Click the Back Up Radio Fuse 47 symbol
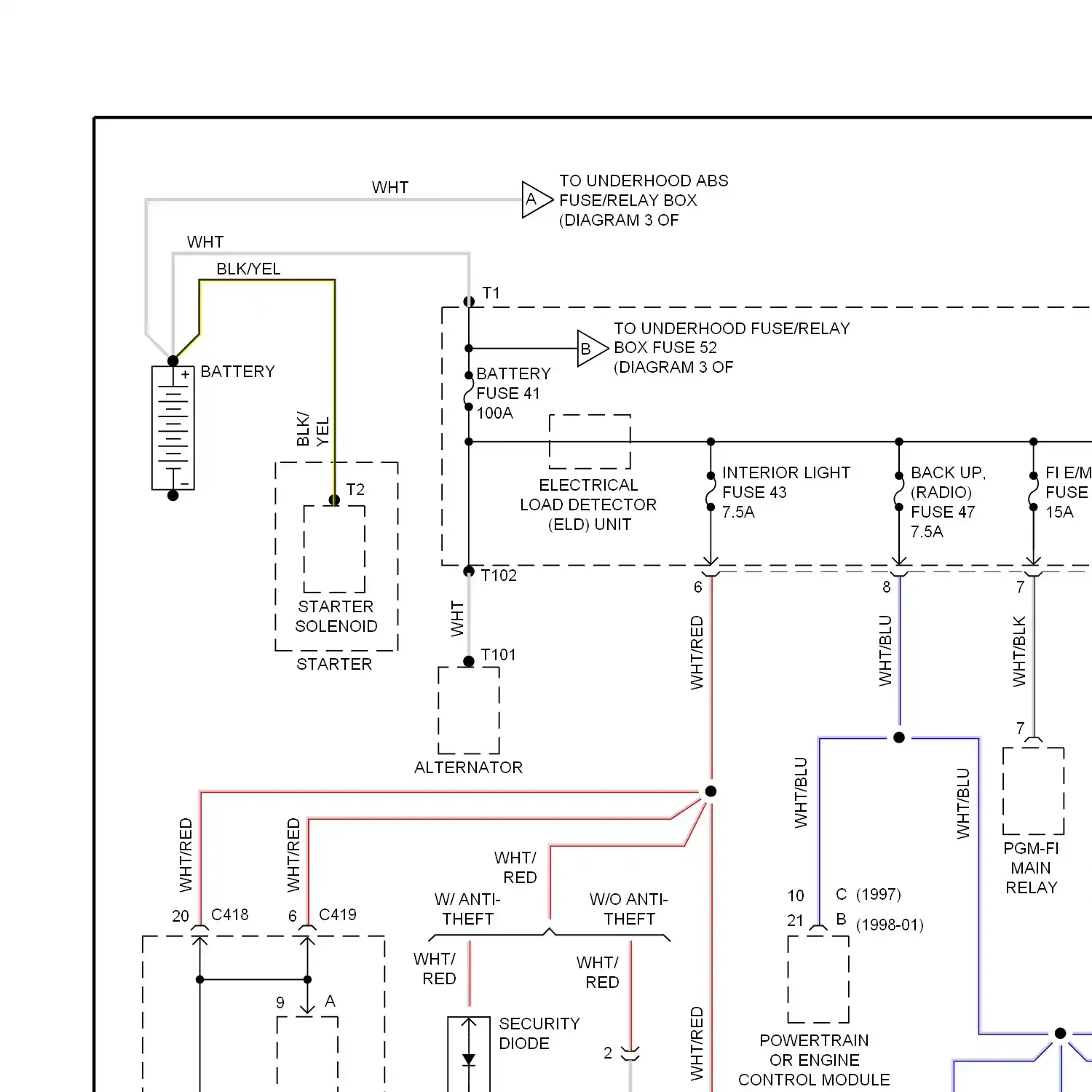The image size is (1092, 1092). [899, 491]
